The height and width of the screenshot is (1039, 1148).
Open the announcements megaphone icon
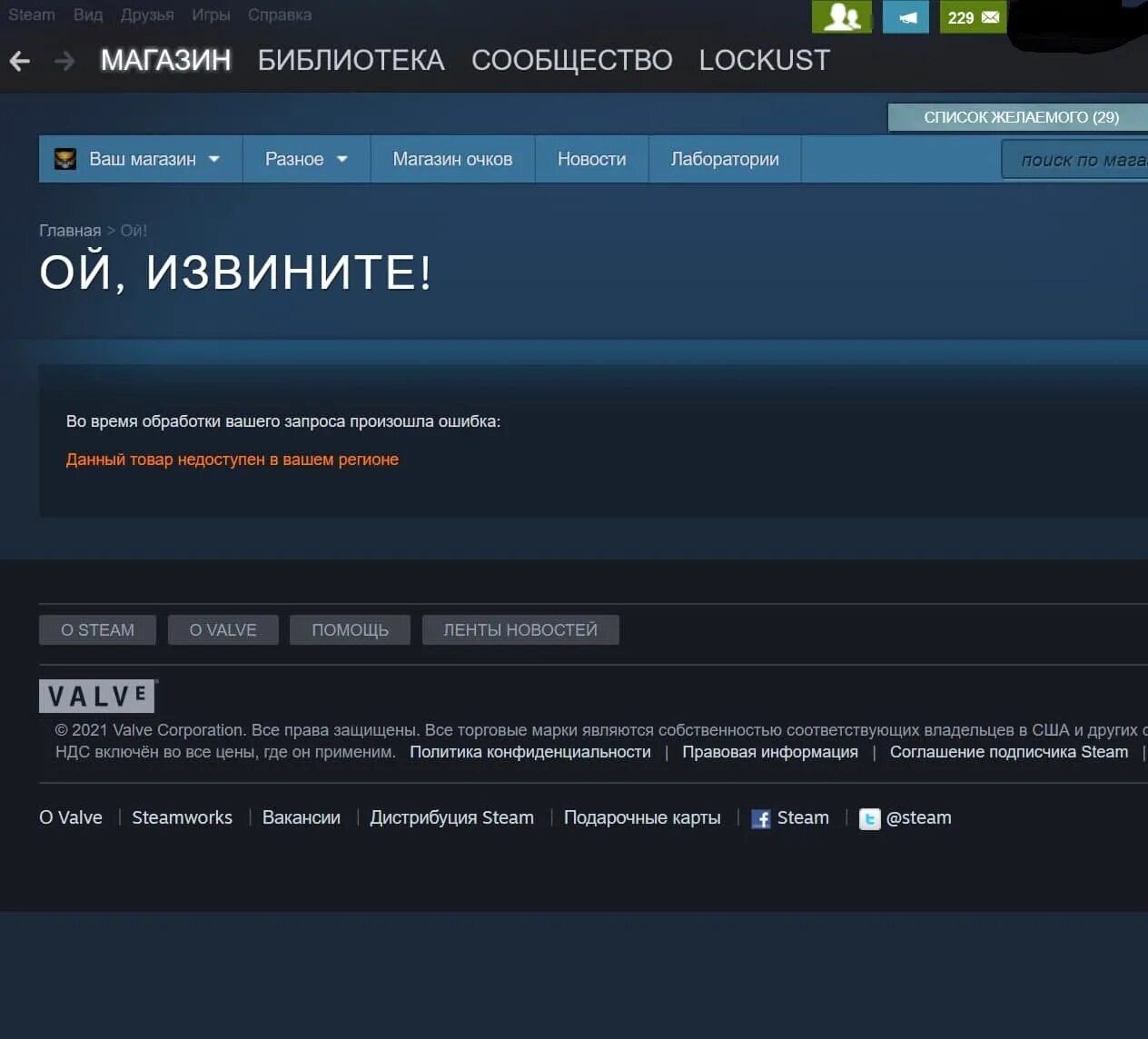pos(906,16)
